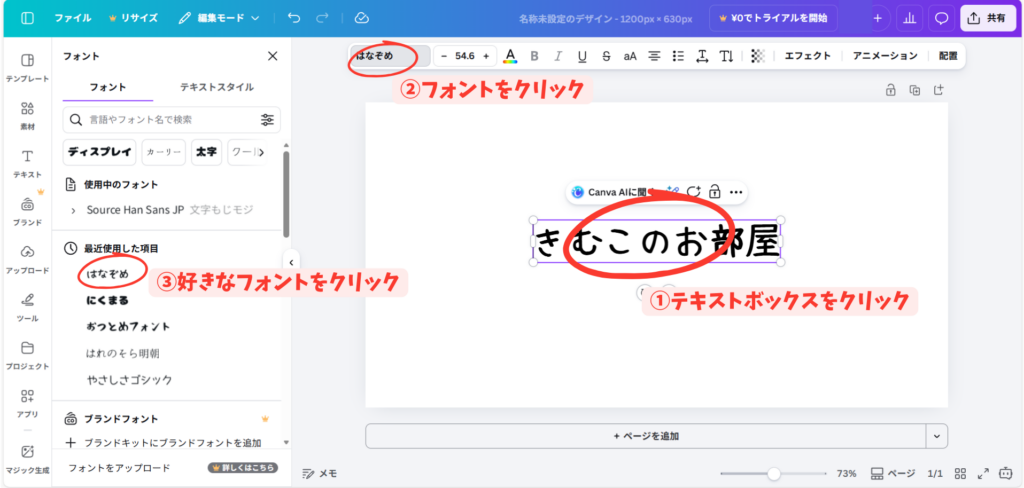Open the analytics chart icon
This screenshot has height=488, width=1024.
pyautogui.click(x=908, y=18)
